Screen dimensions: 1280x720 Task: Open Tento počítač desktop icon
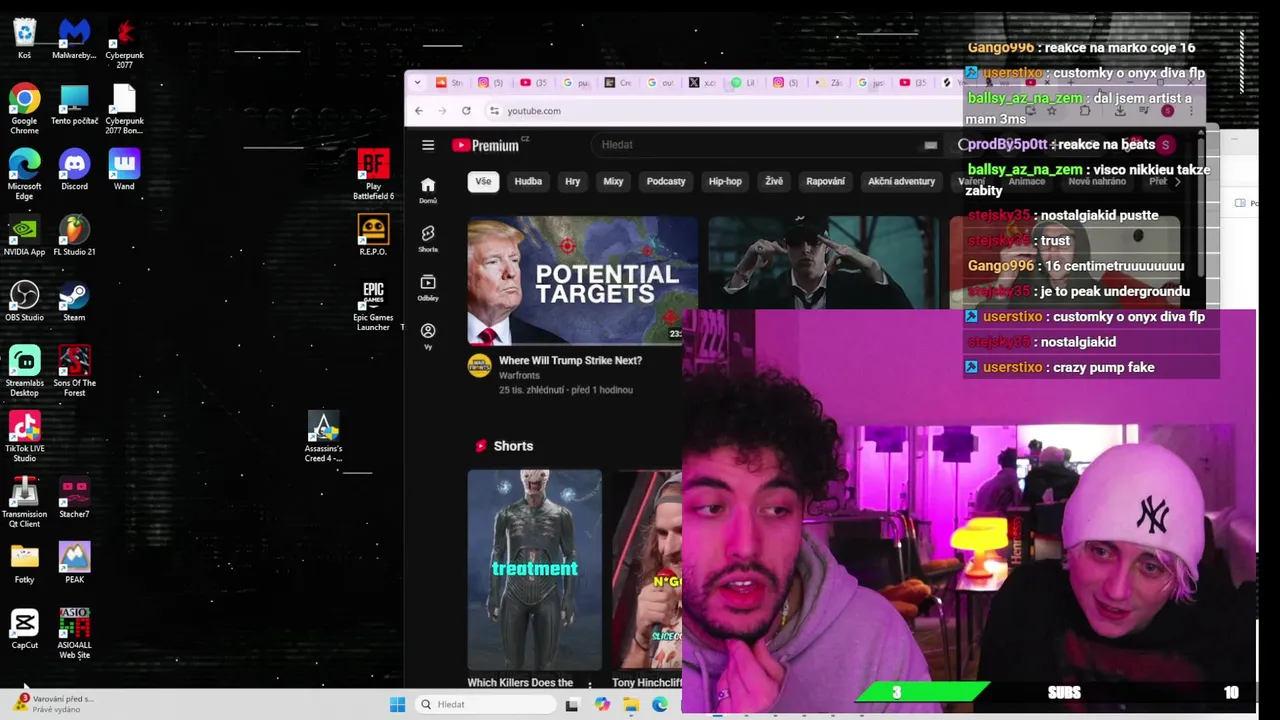coord(74,105)
